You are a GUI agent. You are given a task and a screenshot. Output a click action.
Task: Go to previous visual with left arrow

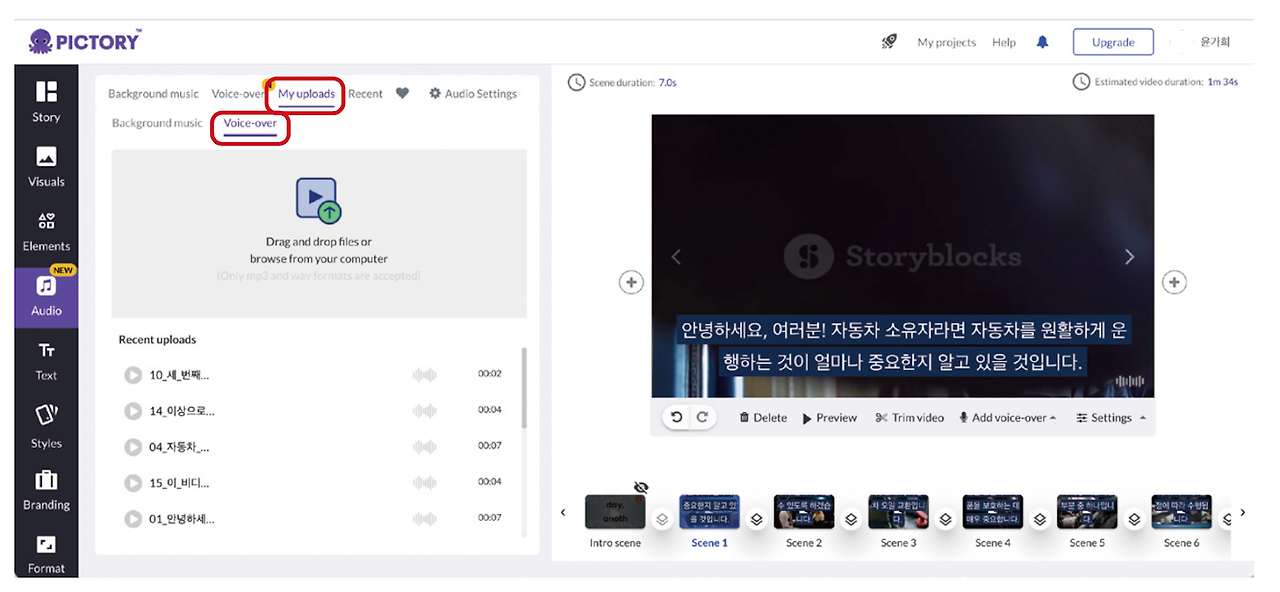click(x=676, y=257)
